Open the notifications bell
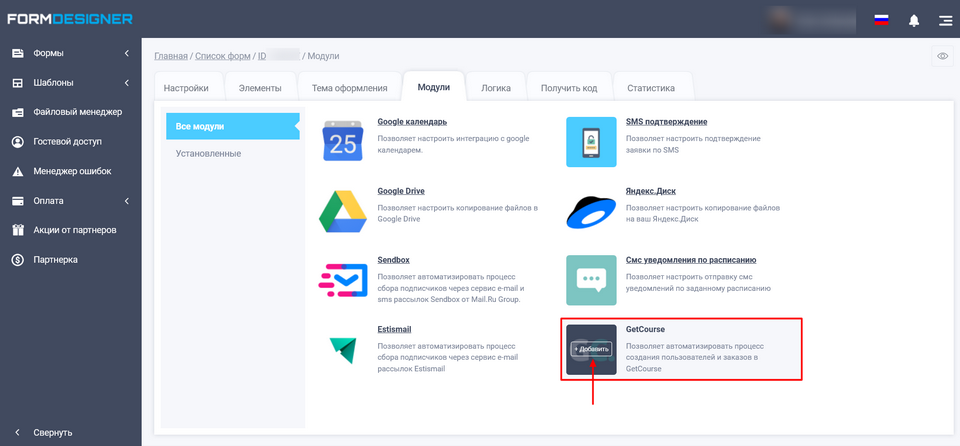Screen dimensions: 960x446 click(914, 20)
